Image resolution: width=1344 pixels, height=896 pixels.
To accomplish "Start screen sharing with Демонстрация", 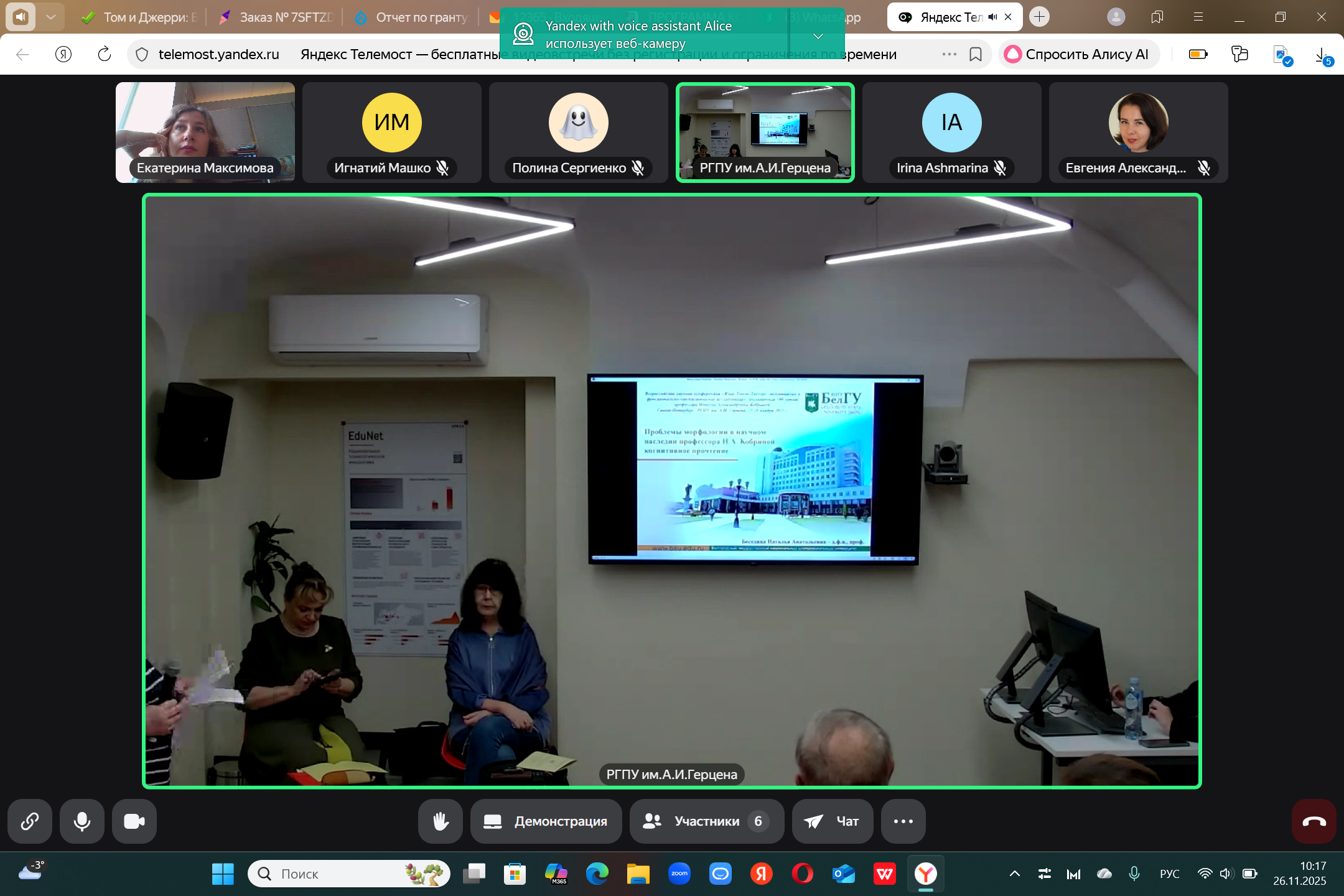I will tap(546, 821).
